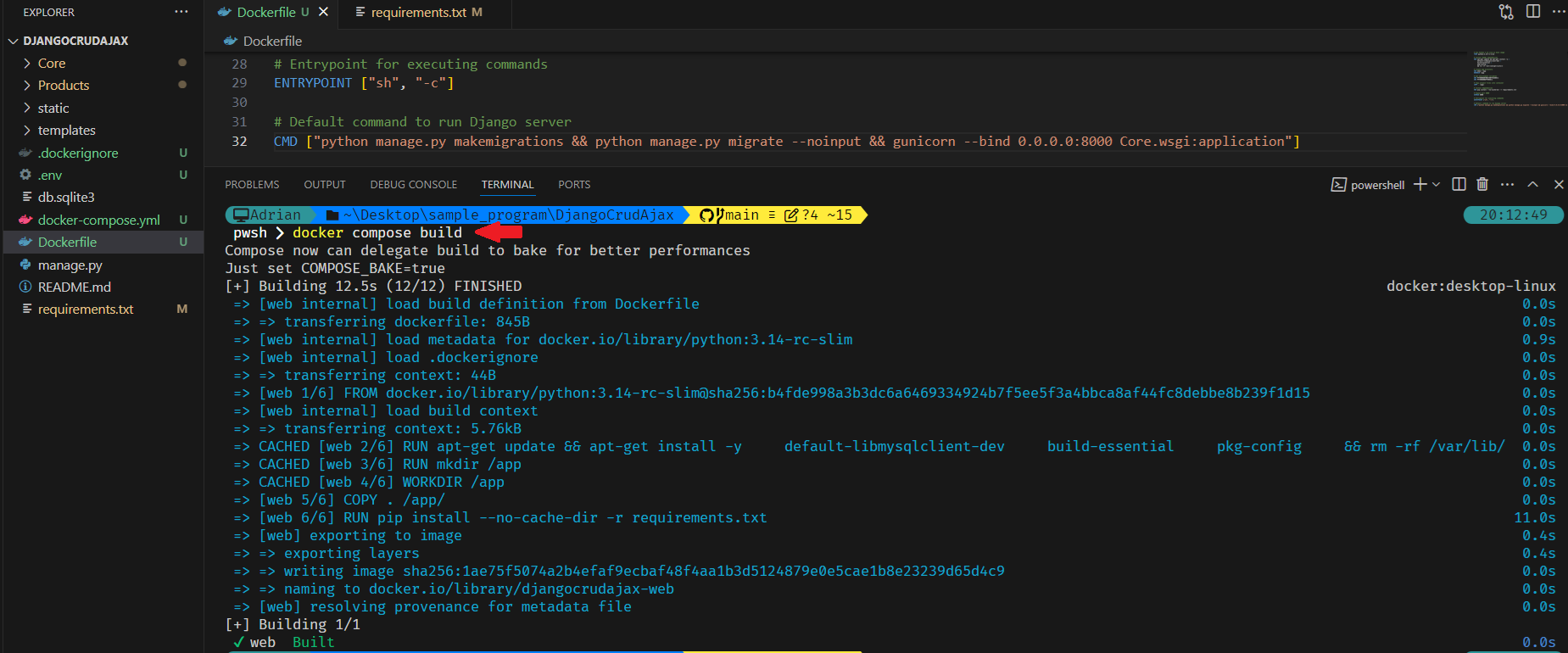The height and width of the screenshot is (653, 1568).
Task: Open source control changes icon in editor toolbar
Action: click(1506, 12)
